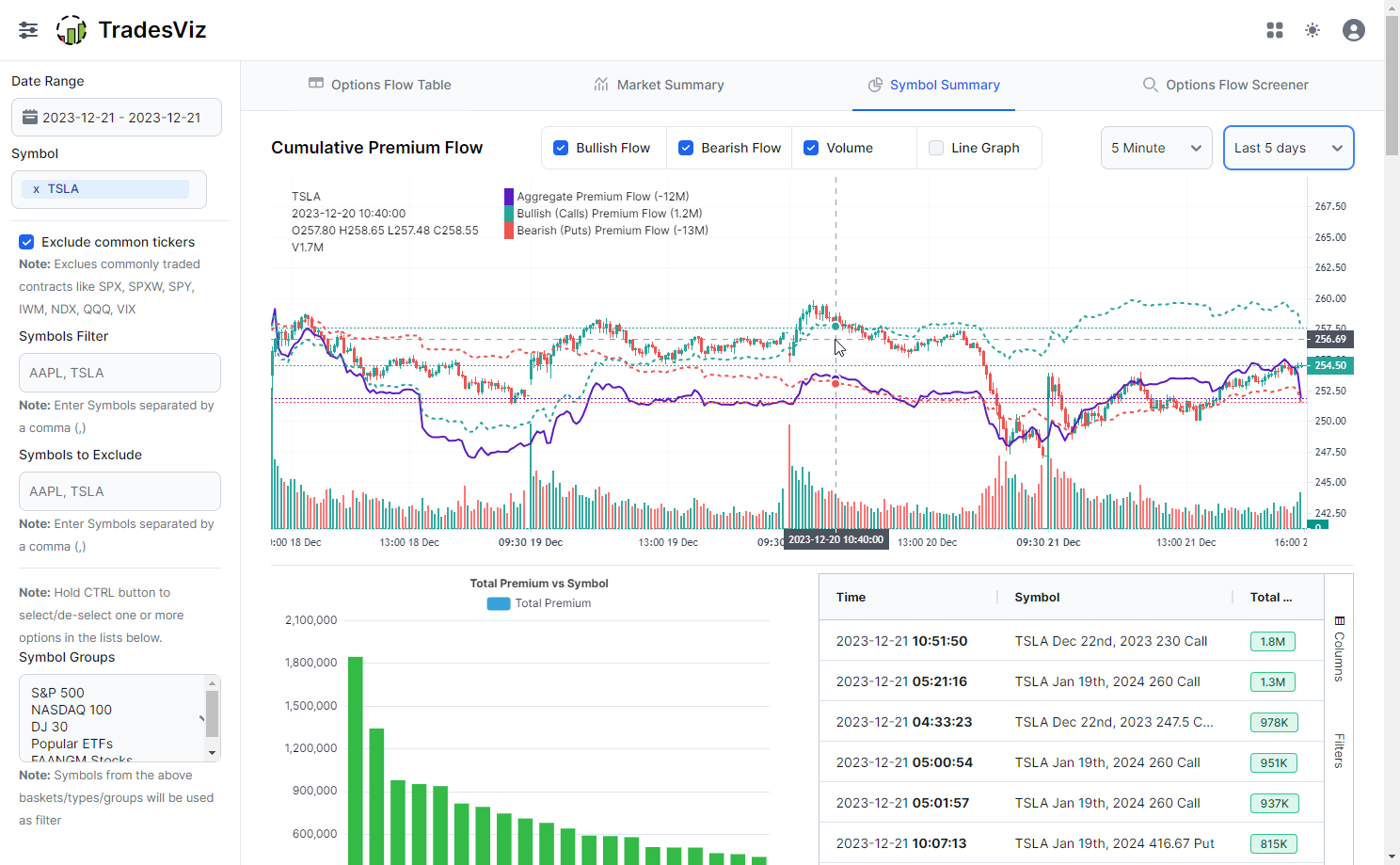The height and width of the screenshot is (865, 1400).
Task: Click Symbol Groups list scroll down arrow
Action: pos(213,753)
